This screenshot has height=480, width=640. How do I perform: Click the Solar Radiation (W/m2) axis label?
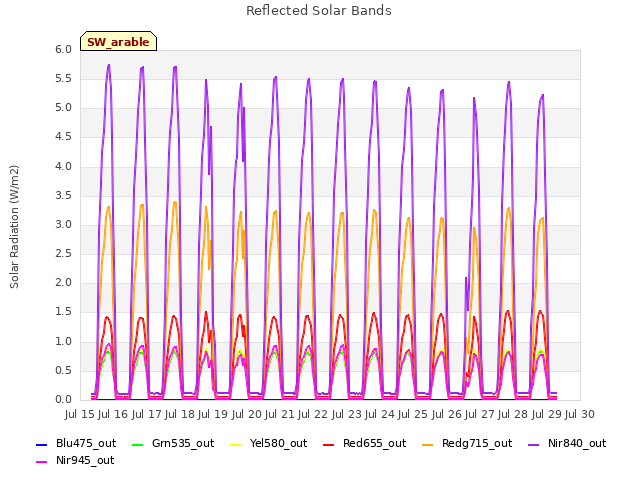tap(14, 227)
